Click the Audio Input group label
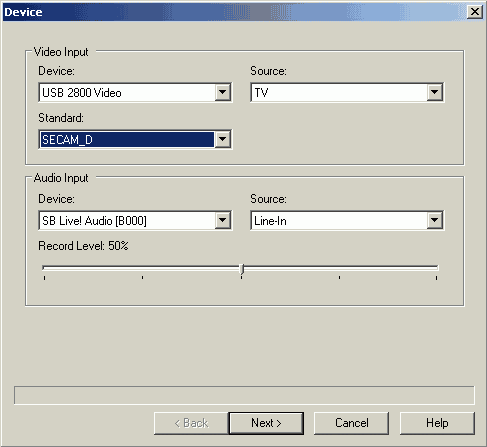The height and width of the screenshot is (447, 487). 61,178
